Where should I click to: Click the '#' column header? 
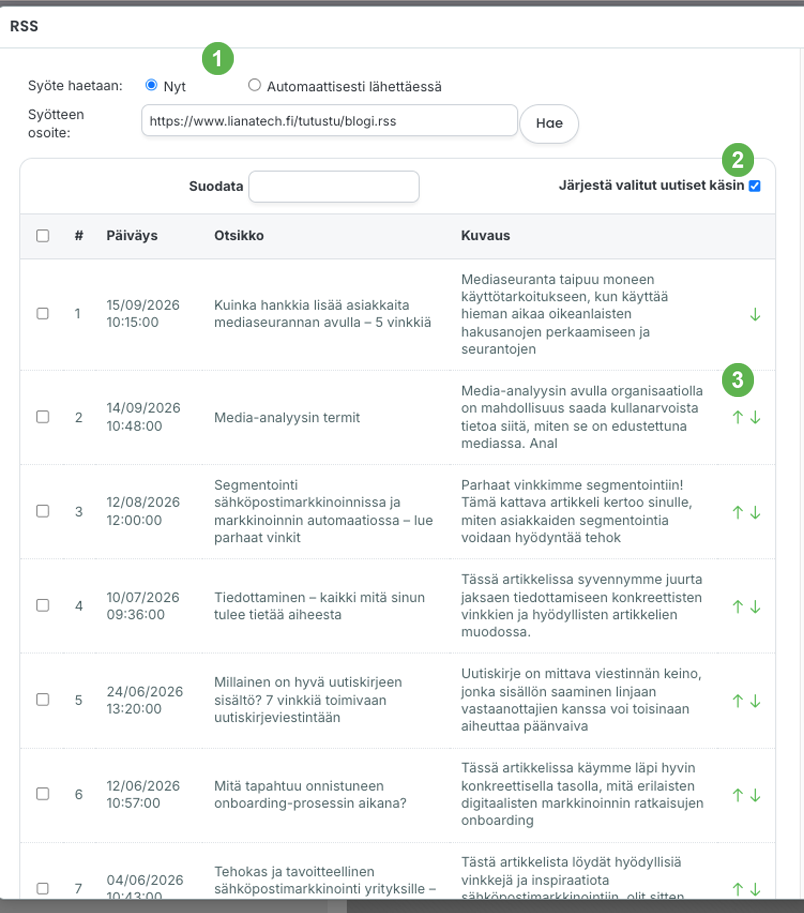[79, 235]
